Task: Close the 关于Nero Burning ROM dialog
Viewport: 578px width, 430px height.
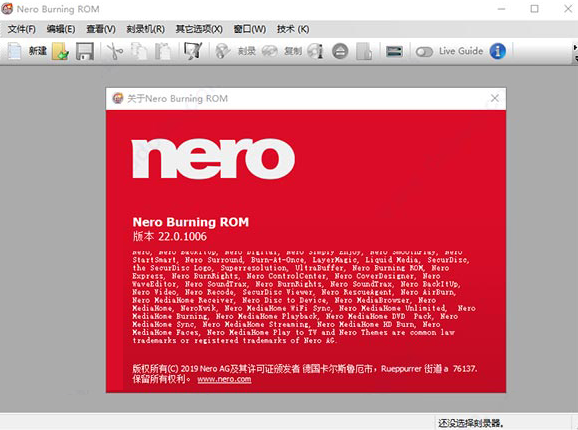Action: point(495,98)
